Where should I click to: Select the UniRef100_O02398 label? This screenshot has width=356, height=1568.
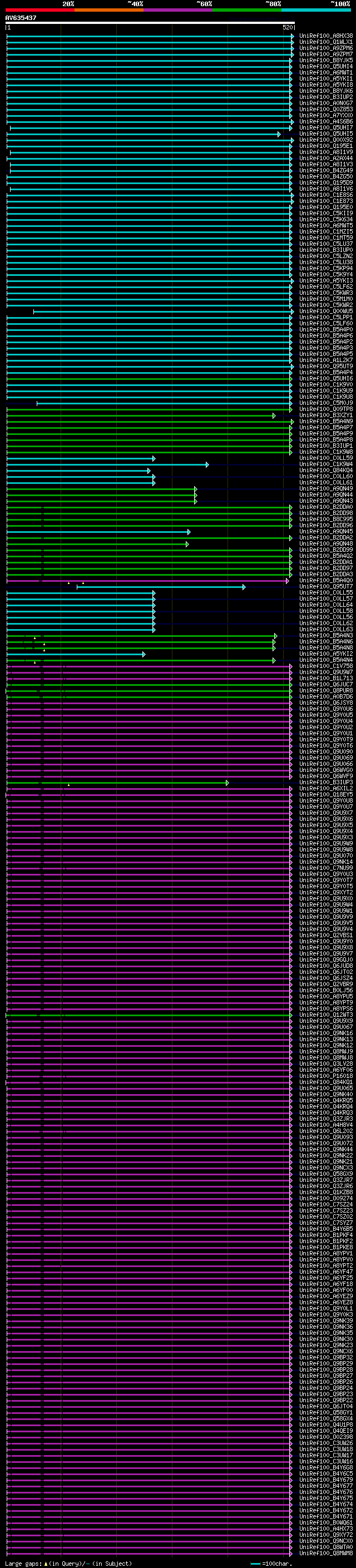[x=325, y=1437]
